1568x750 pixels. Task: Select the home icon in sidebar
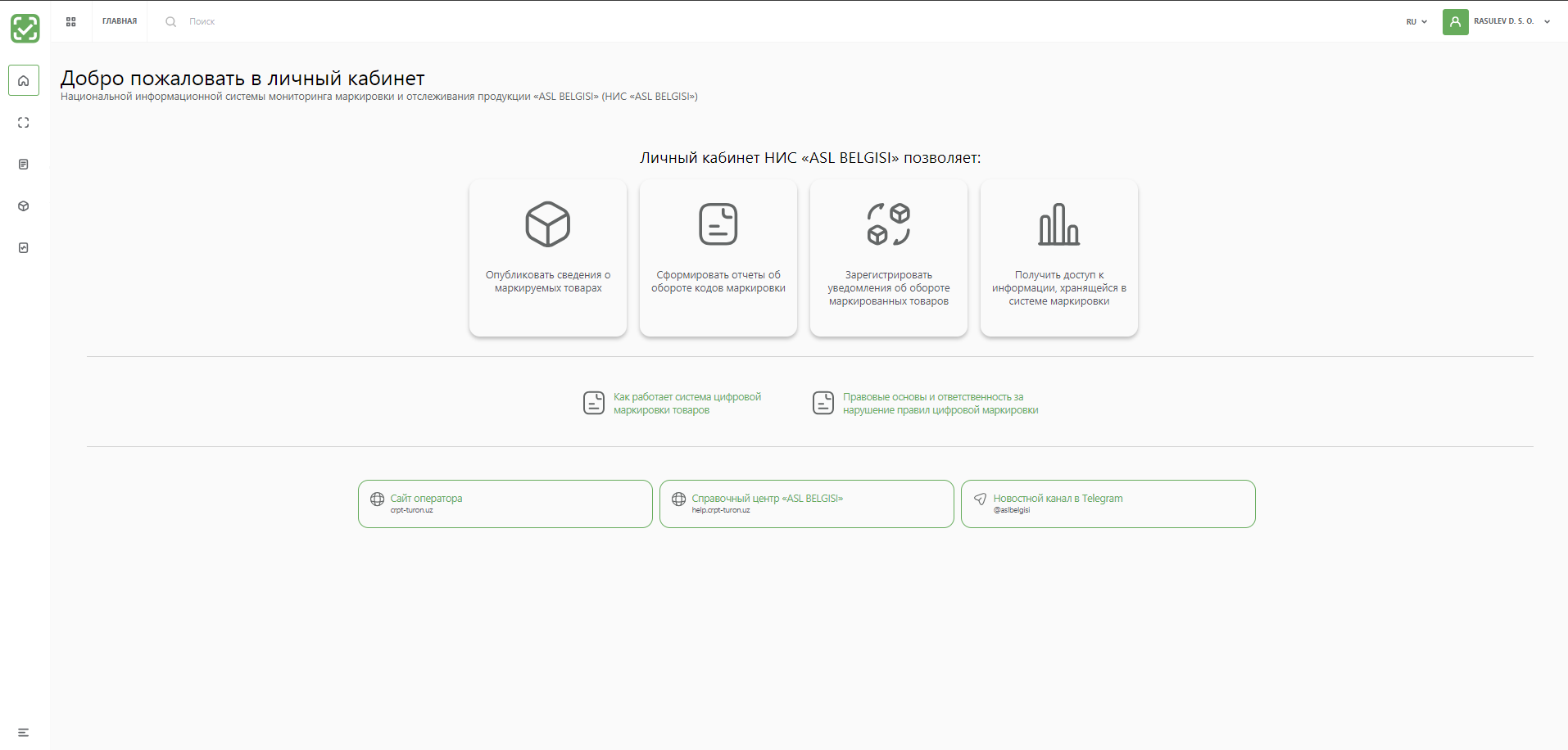tap(24, 80)
